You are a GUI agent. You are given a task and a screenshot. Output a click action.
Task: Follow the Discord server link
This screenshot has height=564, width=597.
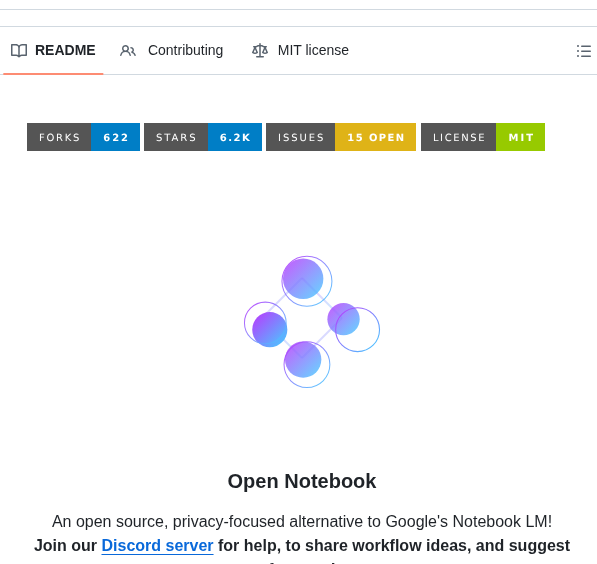click(x=157, y=545)
